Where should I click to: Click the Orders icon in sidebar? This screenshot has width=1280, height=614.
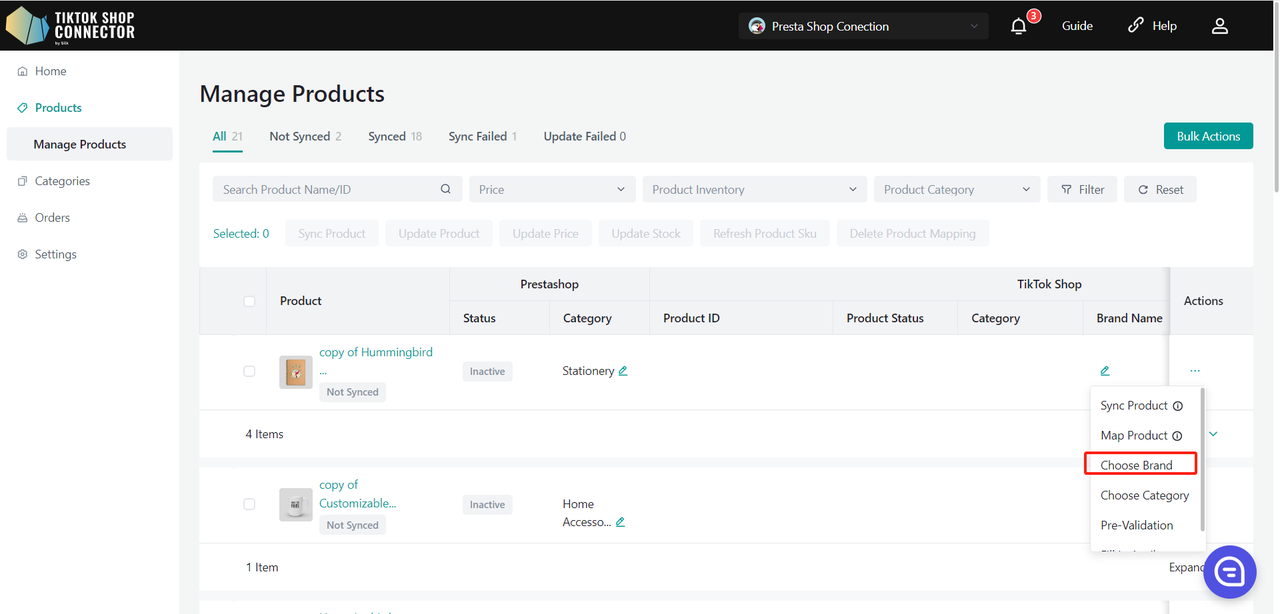(23, 218)
